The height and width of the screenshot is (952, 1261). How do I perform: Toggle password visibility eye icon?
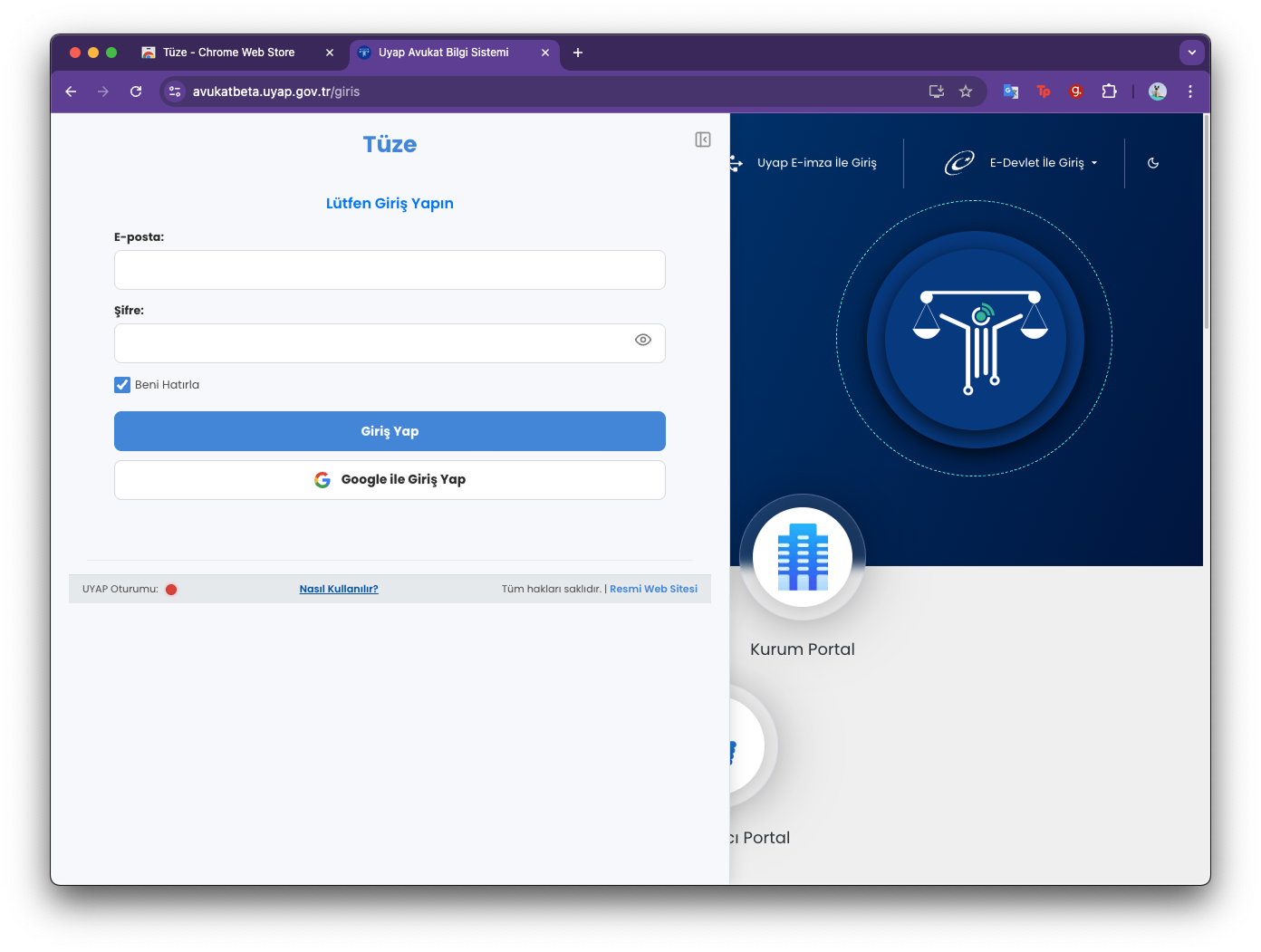[x=643, y=340]
